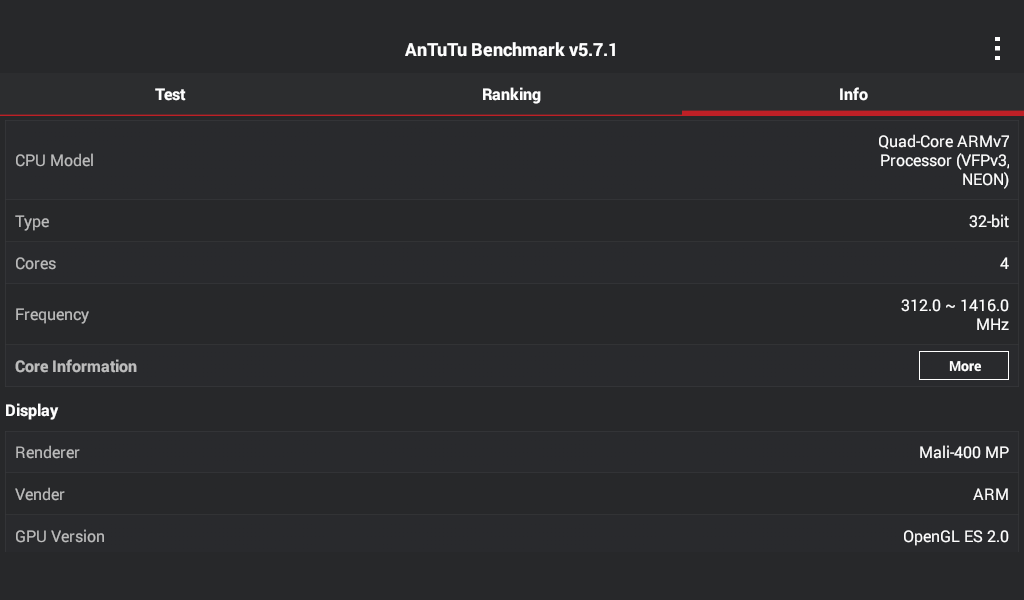The image size is (1024, 600).
Task: Tap the Vender label
Action: [41, 494]
